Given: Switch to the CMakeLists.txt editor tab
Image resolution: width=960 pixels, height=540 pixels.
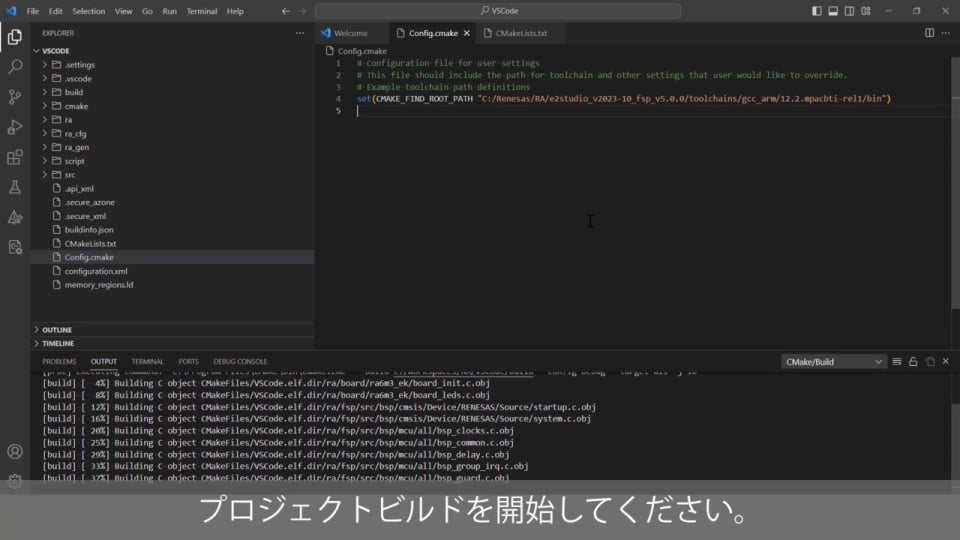Looking at the screenshot, I should (521, 33).
